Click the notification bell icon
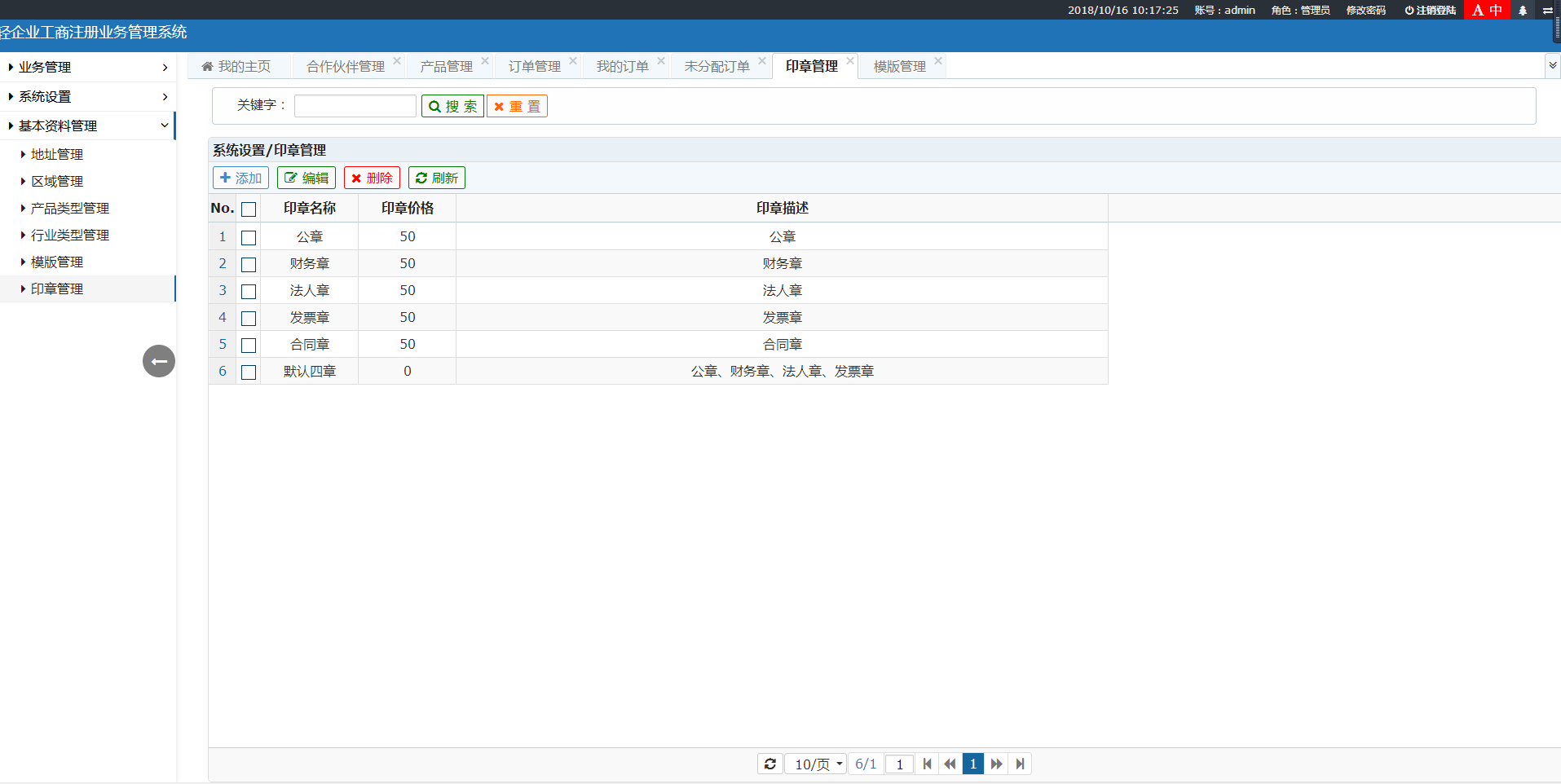This screenshot has width=1561, height=784. pos(1522,11)
